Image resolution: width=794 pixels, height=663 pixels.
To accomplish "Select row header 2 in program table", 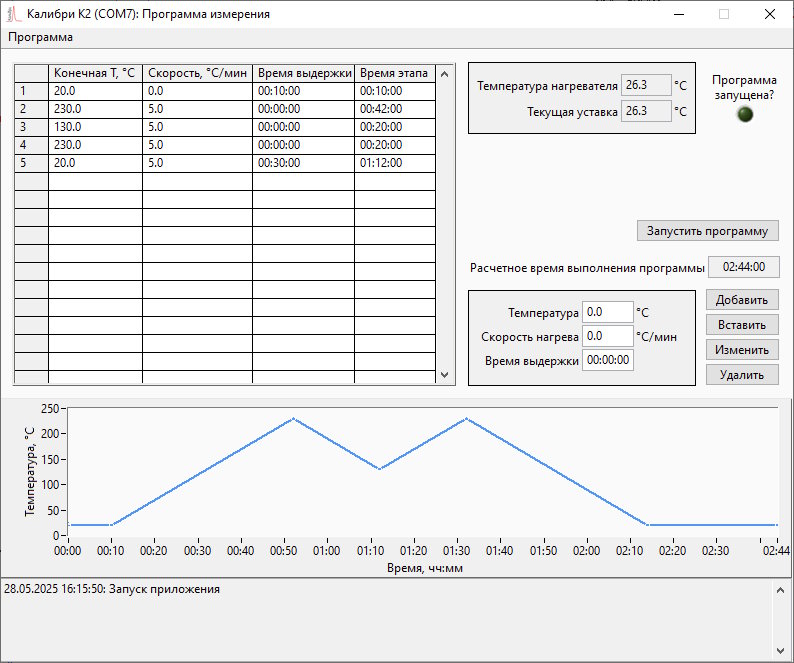I will tap(31, 109).
